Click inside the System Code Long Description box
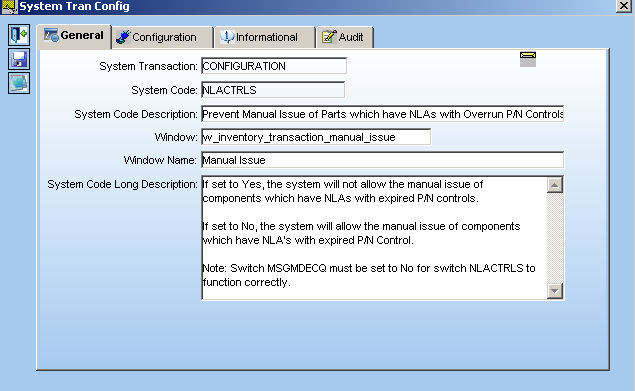Image resolution: width=635 pixels, height=391 pixels. tap(374, 238)
